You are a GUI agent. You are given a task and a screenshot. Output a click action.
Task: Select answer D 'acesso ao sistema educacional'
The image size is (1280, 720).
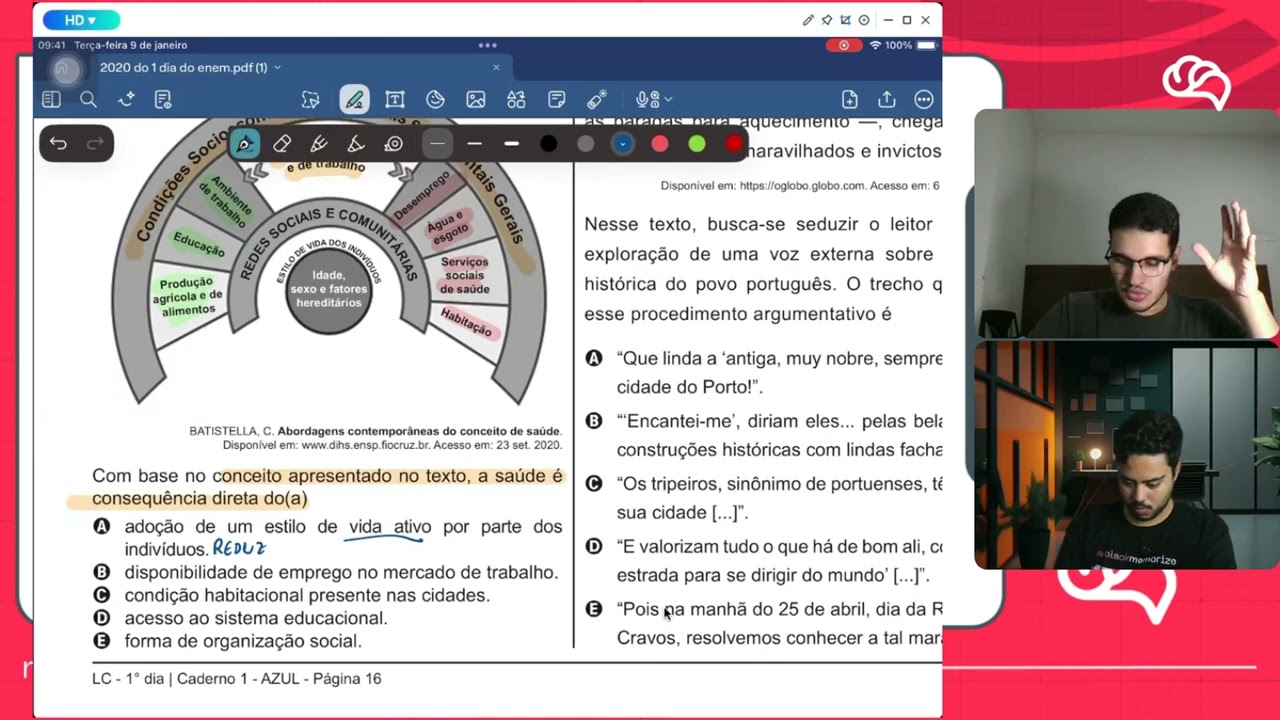240,619
